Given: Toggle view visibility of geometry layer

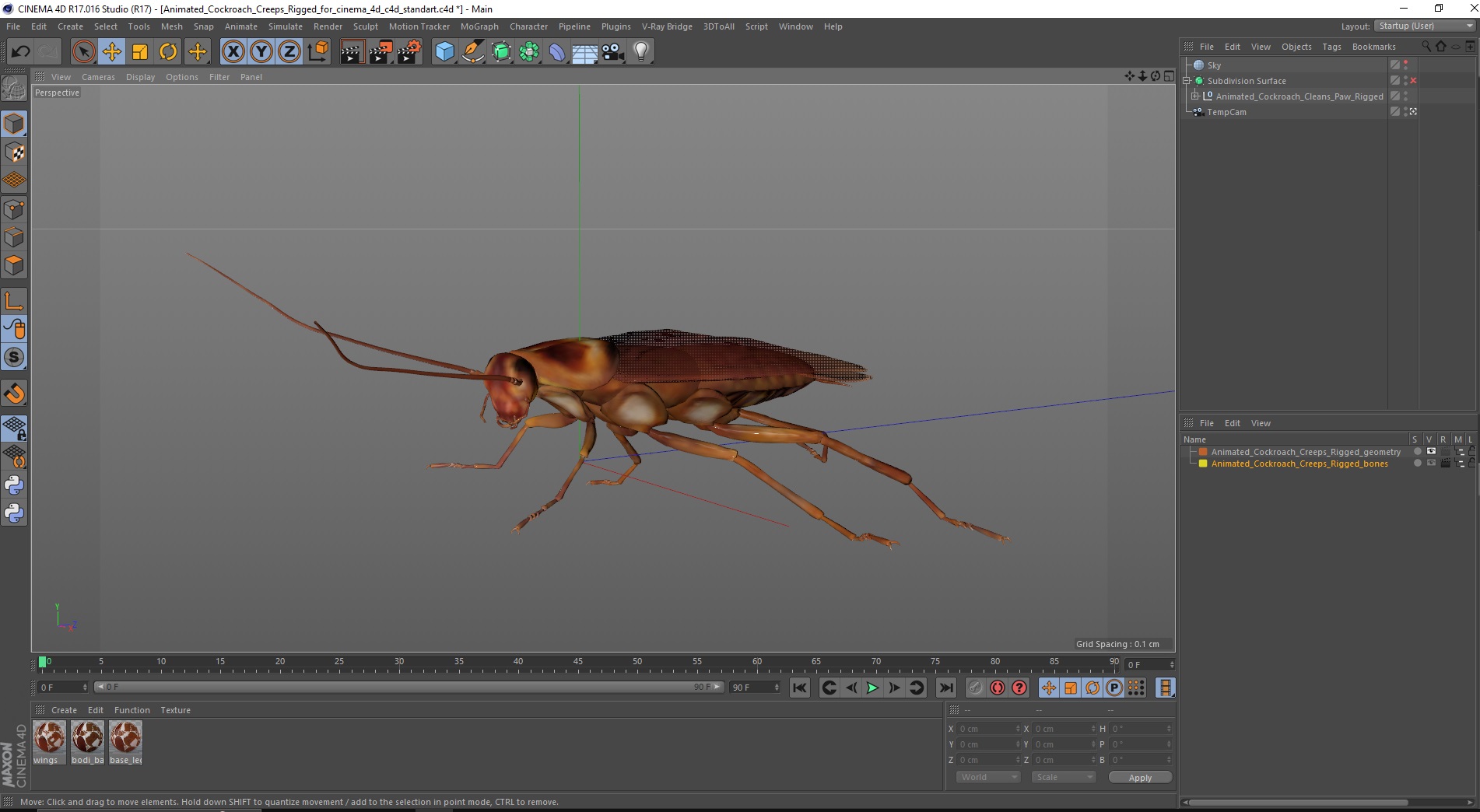Looking at the screenshot, I should [1431, 452].
